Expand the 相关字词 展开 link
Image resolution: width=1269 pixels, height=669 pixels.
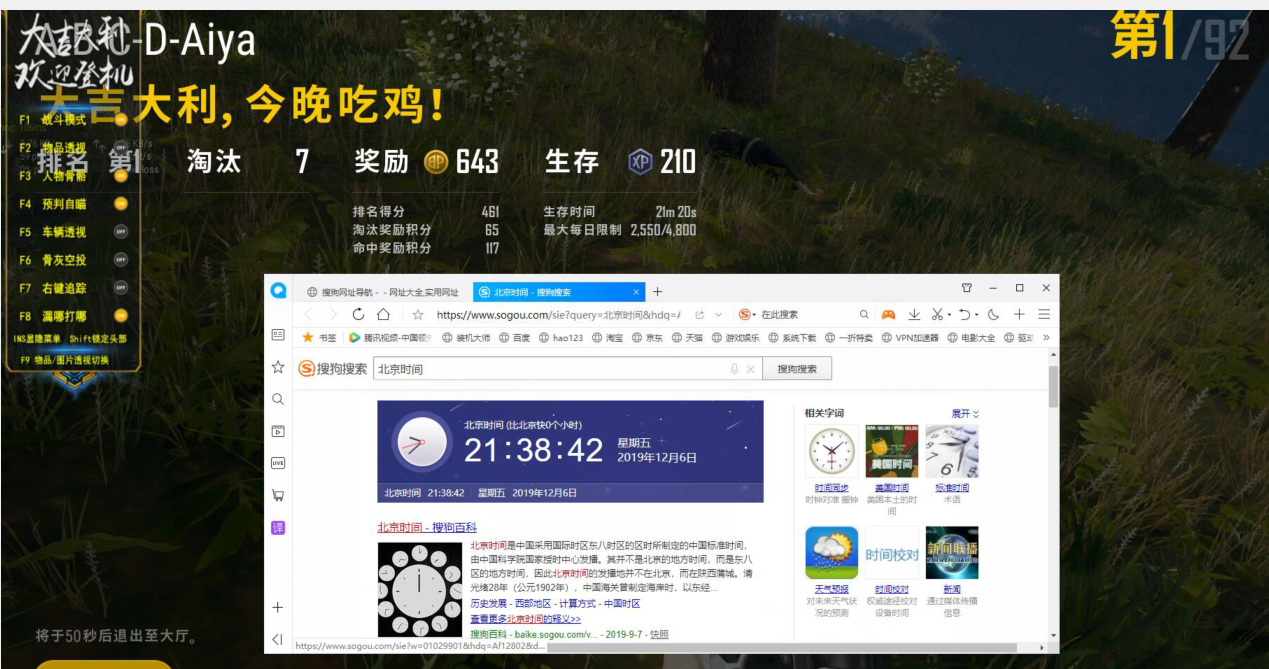click(965, 413)
